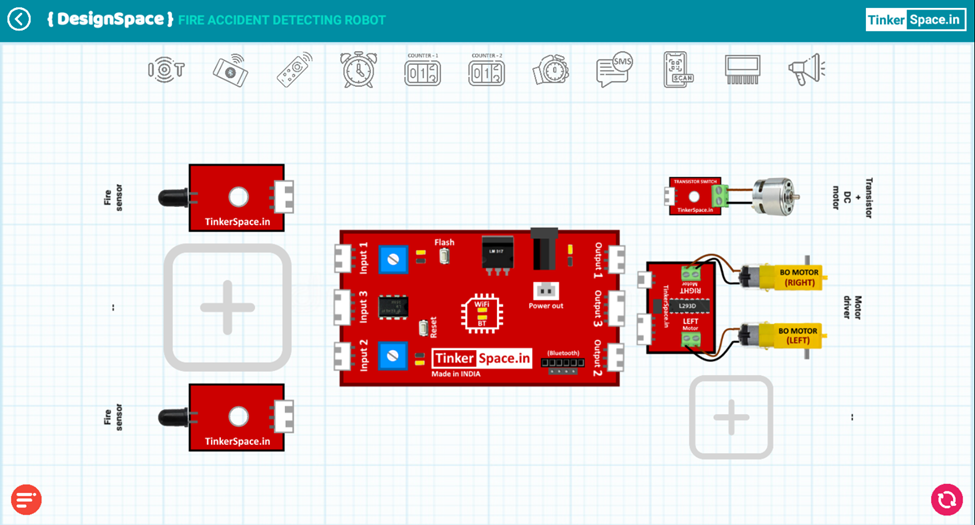
Task: Click the Reset button on the board
Action: coord(423,328)
